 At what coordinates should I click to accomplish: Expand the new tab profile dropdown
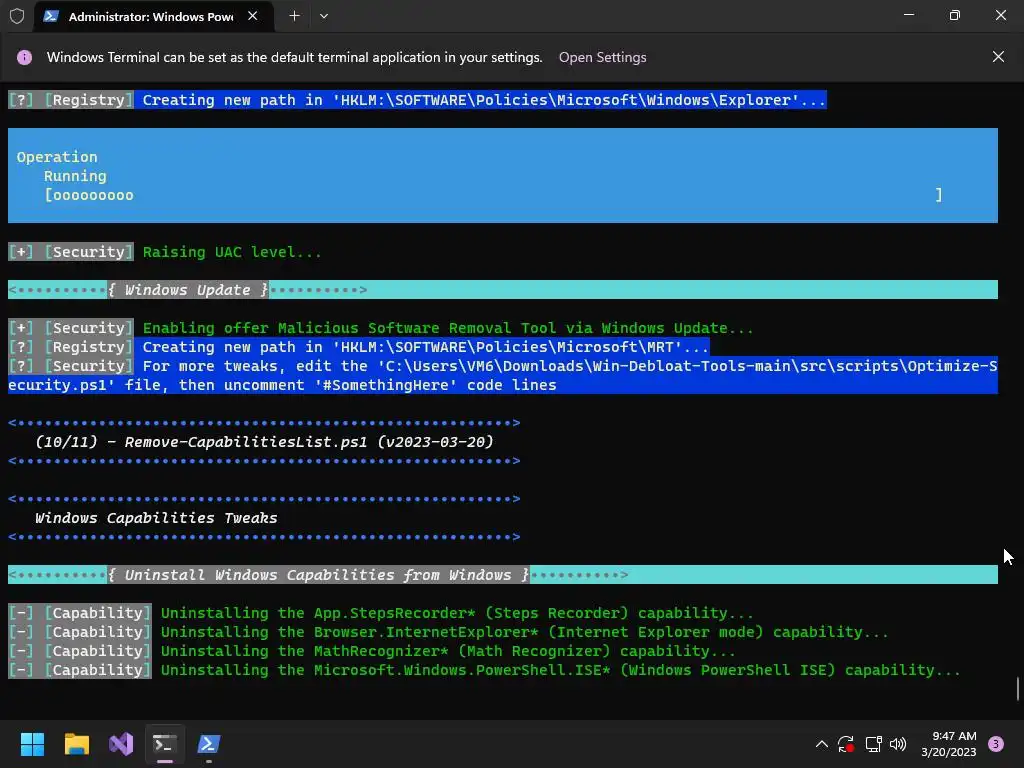click(x=324, y=16)
